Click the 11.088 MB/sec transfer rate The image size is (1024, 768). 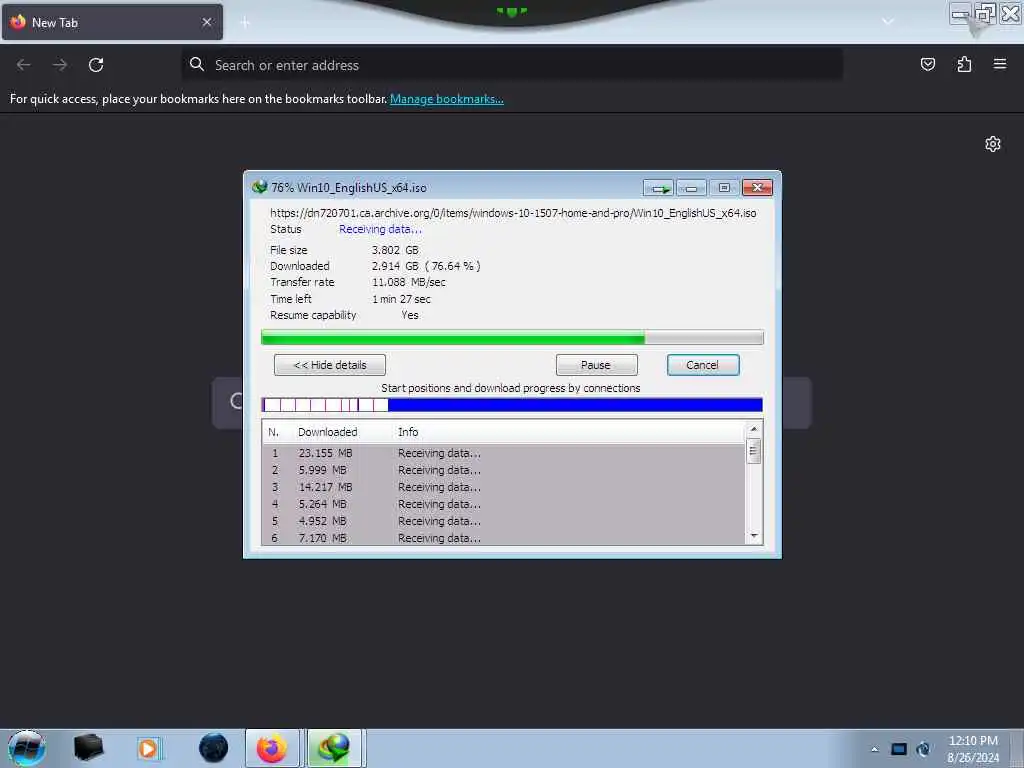click(x=409, y=282)
